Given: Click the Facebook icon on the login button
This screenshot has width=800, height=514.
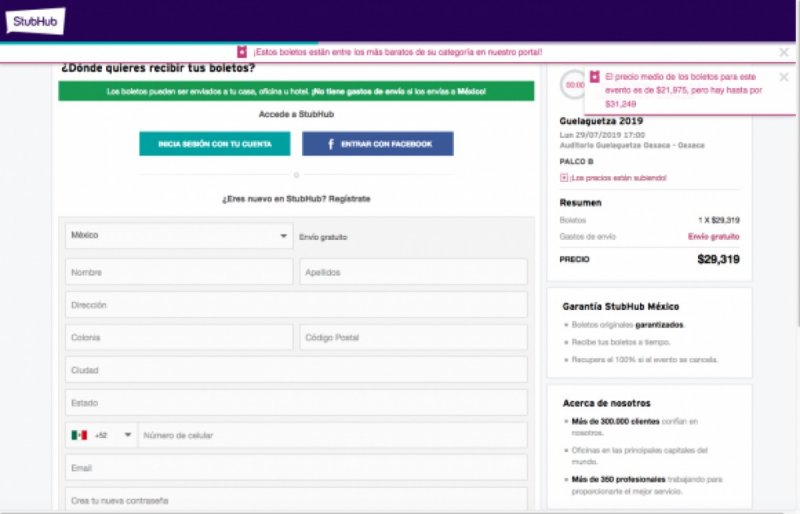Looking at the screenshot, I should click(x=330, y=144).
